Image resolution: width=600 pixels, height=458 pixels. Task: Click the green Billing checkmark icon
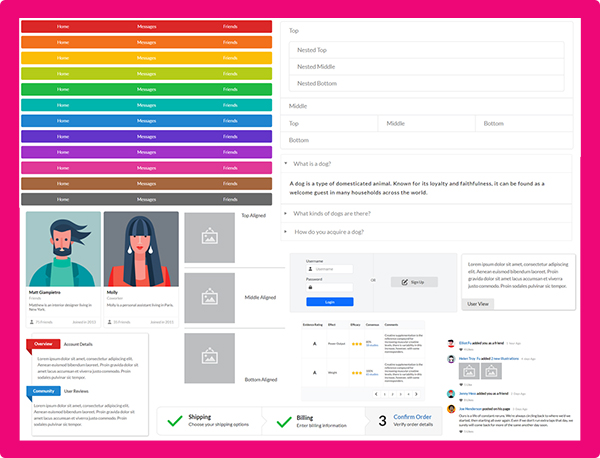pyautogui.click(x=280, y=421)
